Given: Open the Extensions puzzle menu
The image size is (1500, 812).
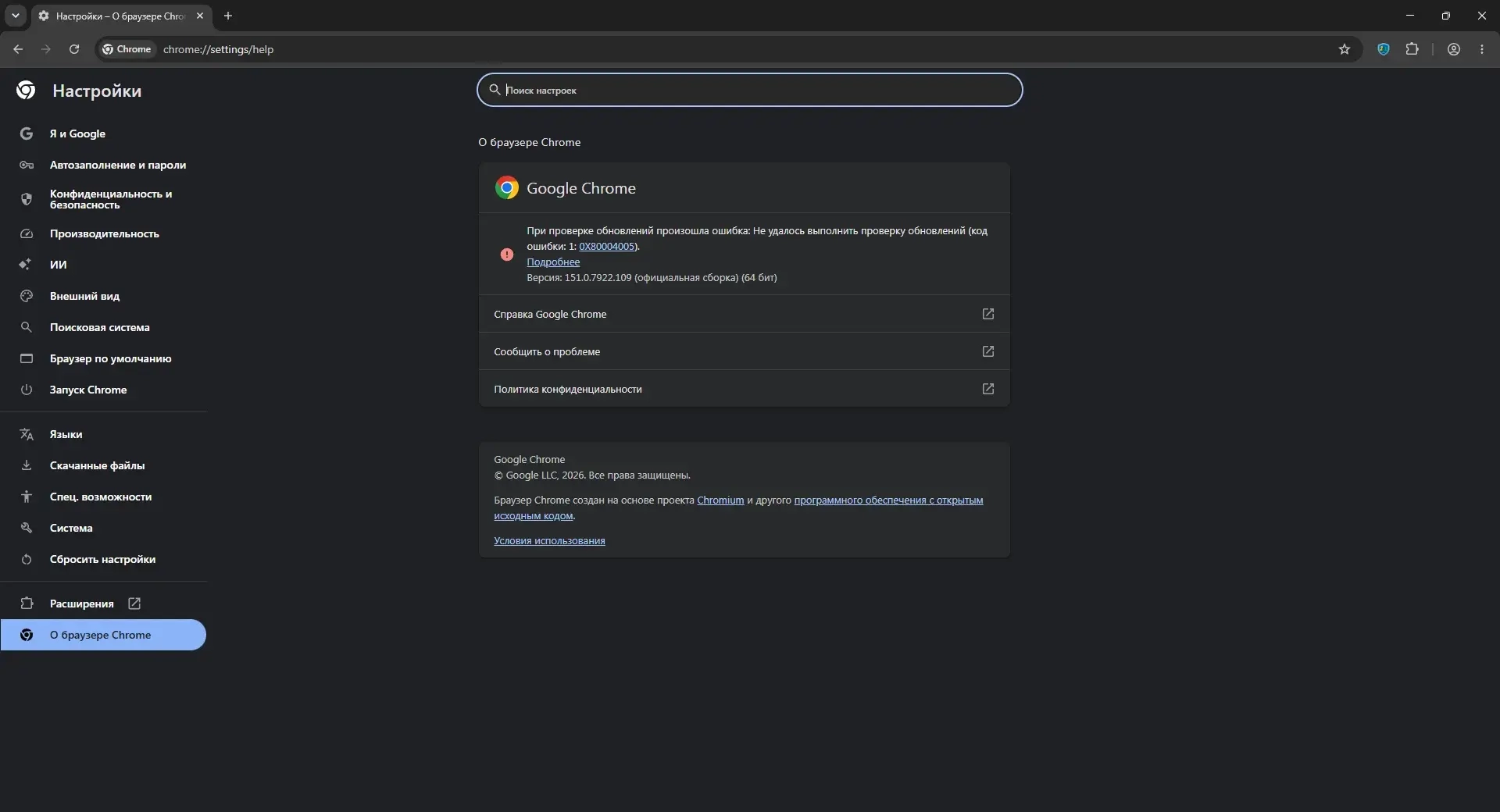Looking at the screenshot, I should (x=1412, y=49).
